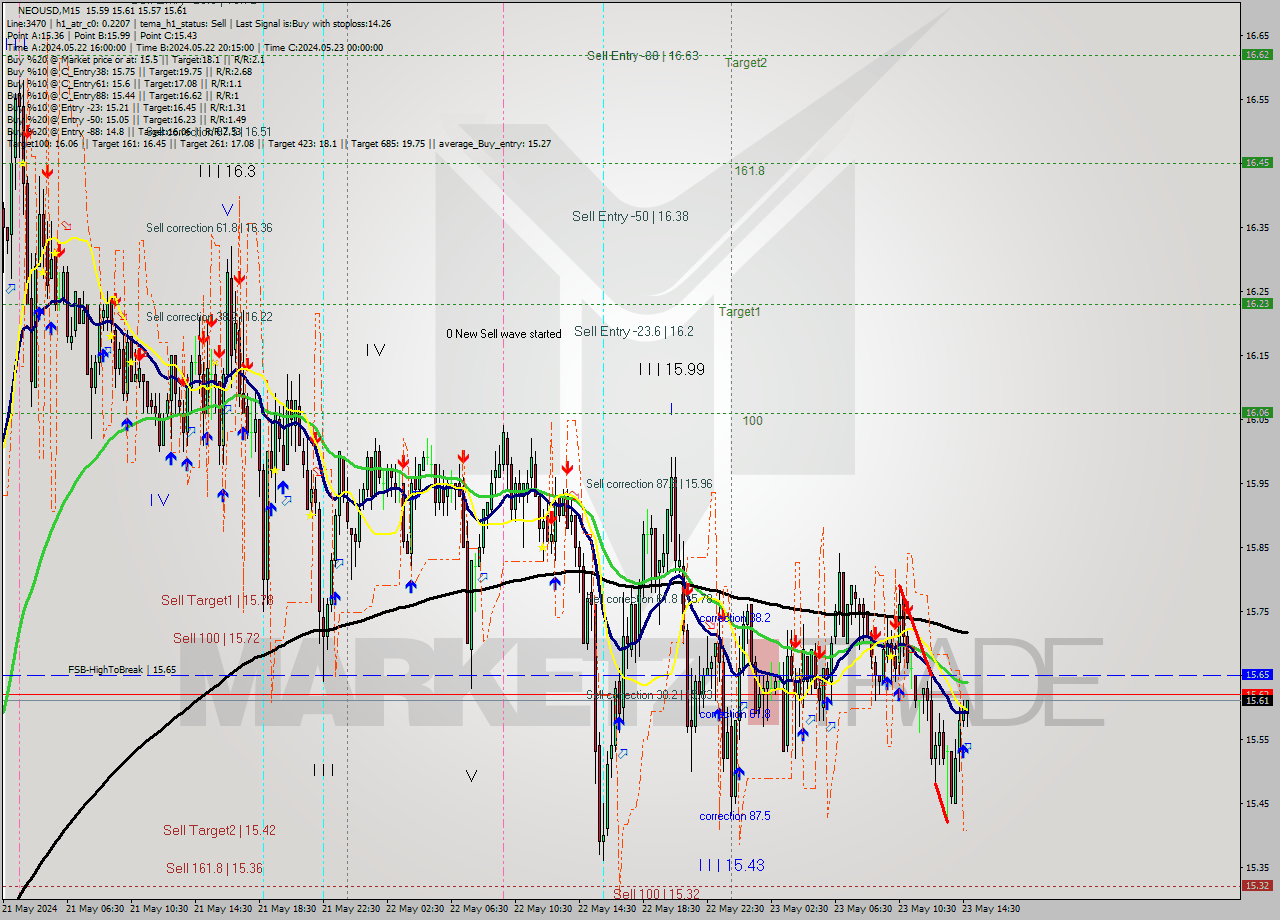
Task: Click 'Sell Entry -50 | 16.38' label
Action: click(x=630, y=216)
